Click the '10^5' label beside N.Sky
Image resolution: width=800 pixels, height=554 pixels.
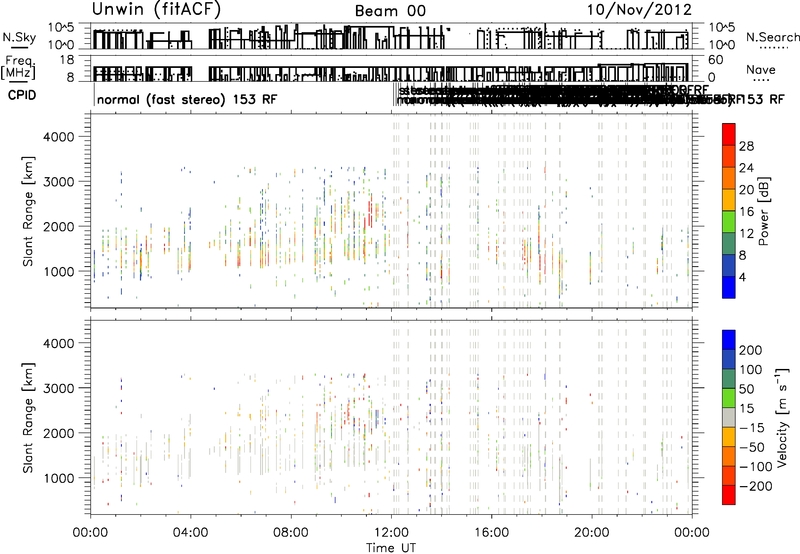(62, 28)
